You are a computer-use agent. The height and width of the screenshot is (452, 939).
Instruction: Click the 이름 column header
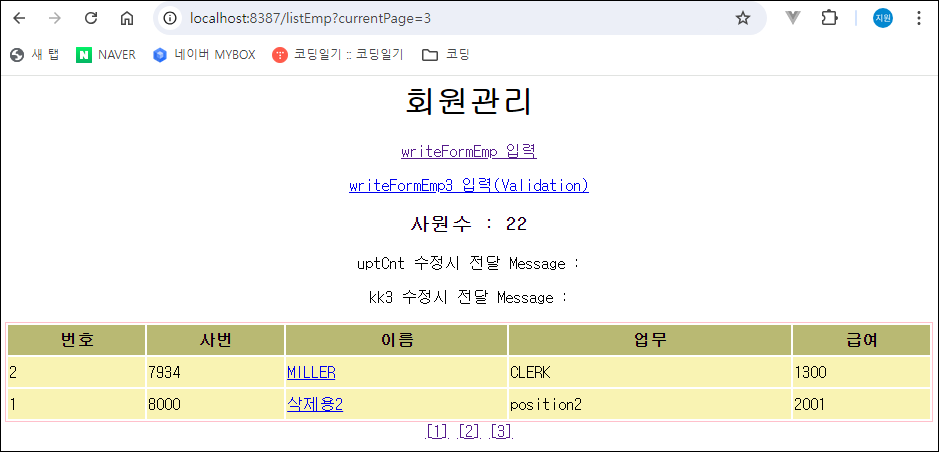click(x=396, y=340)
